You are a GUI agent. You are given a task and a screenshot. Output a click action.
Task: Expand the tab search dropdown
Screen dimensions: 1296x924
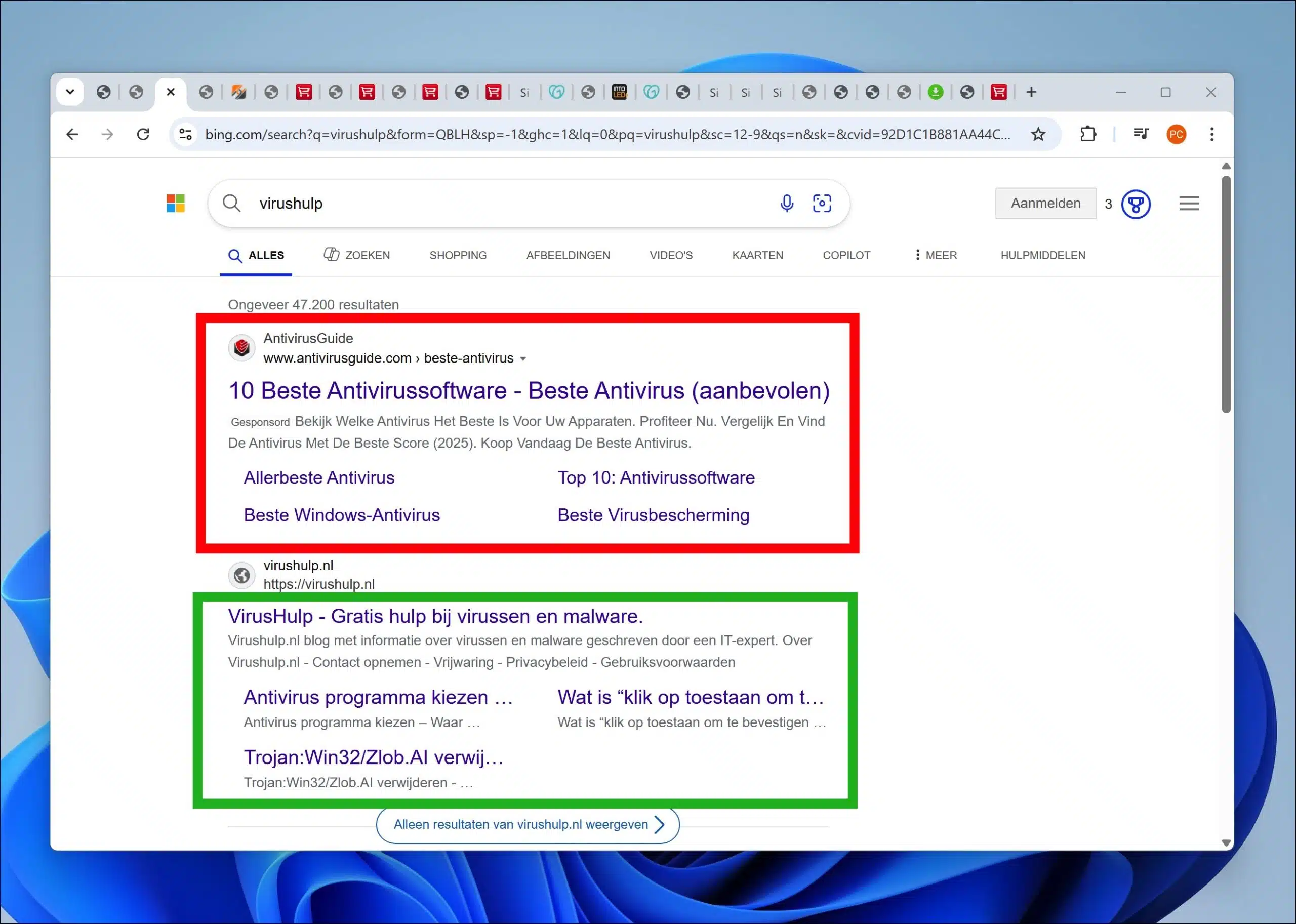[70, 92]
